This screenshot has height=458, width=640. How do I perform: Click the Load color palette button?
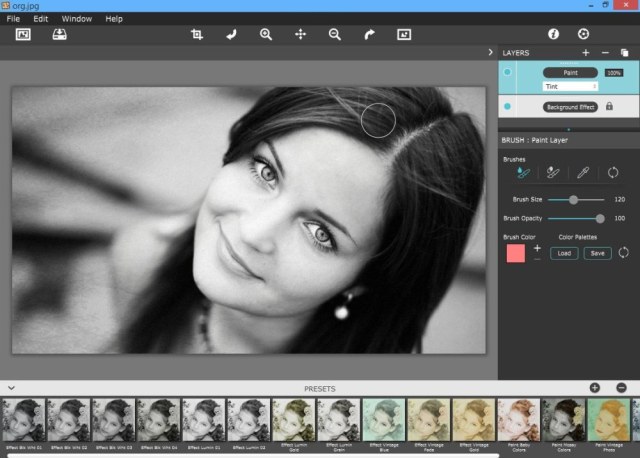pos(564,253)
